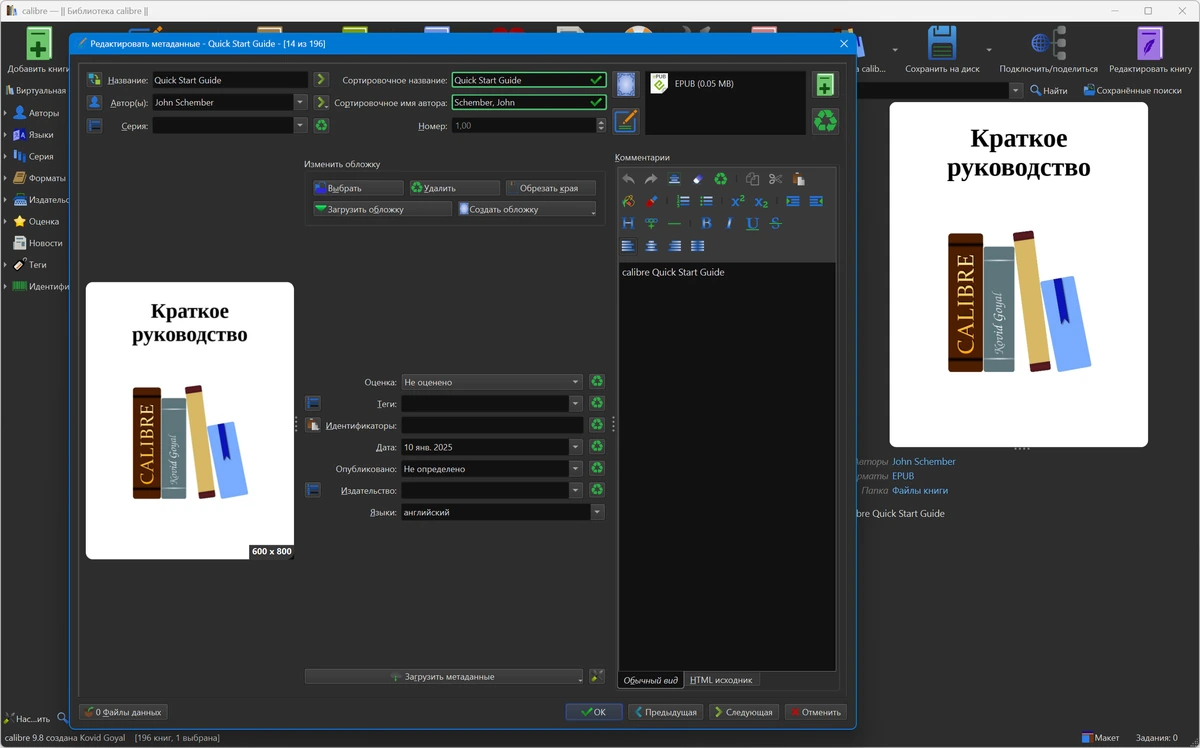1200x748 pixels.
Task: Click the undo arrow in Комментарии toolbar
Action: [x=628, y=179]
